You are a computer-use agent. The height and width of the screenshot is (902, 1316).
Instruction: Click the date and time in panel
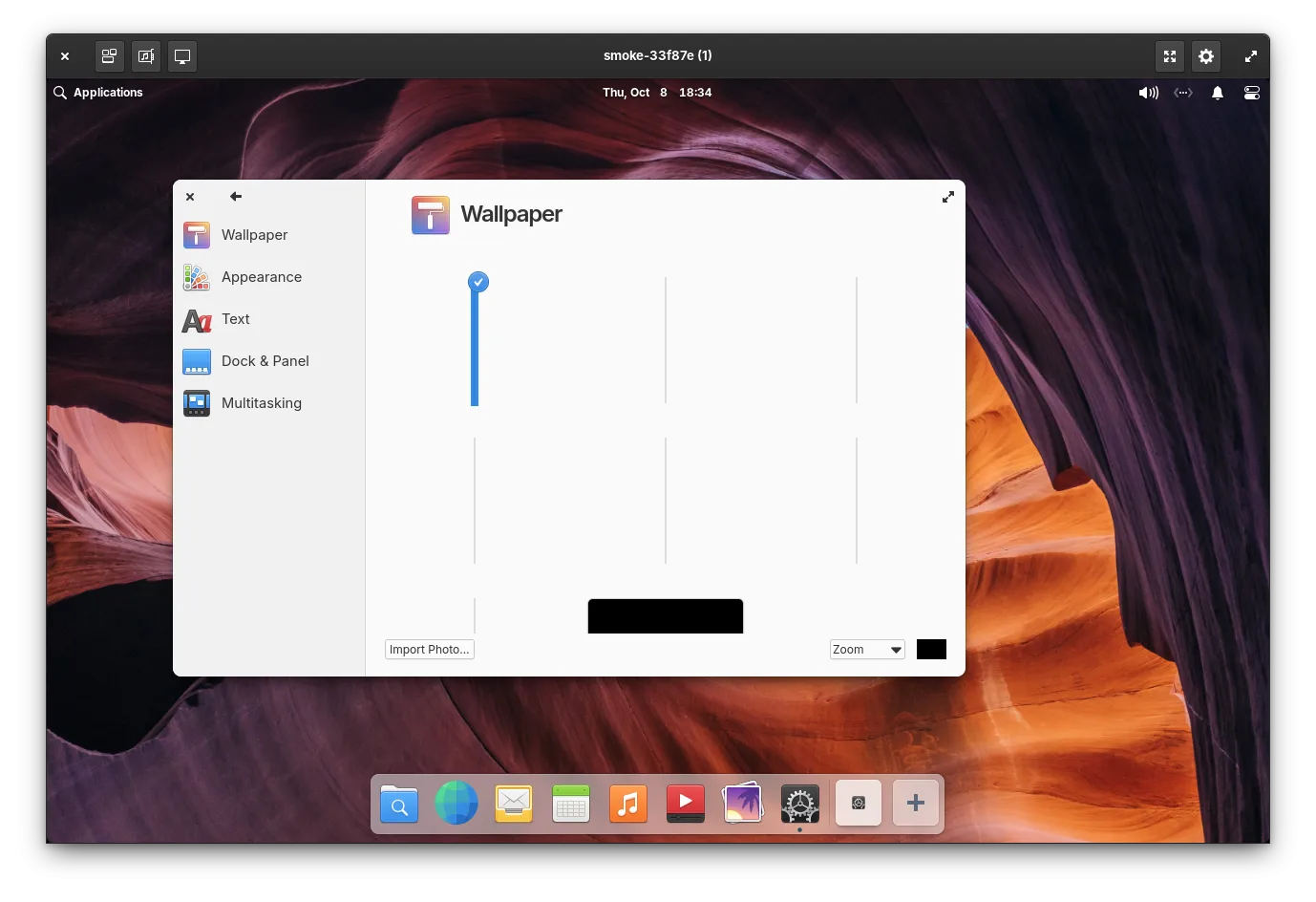[x=657, y=93]
